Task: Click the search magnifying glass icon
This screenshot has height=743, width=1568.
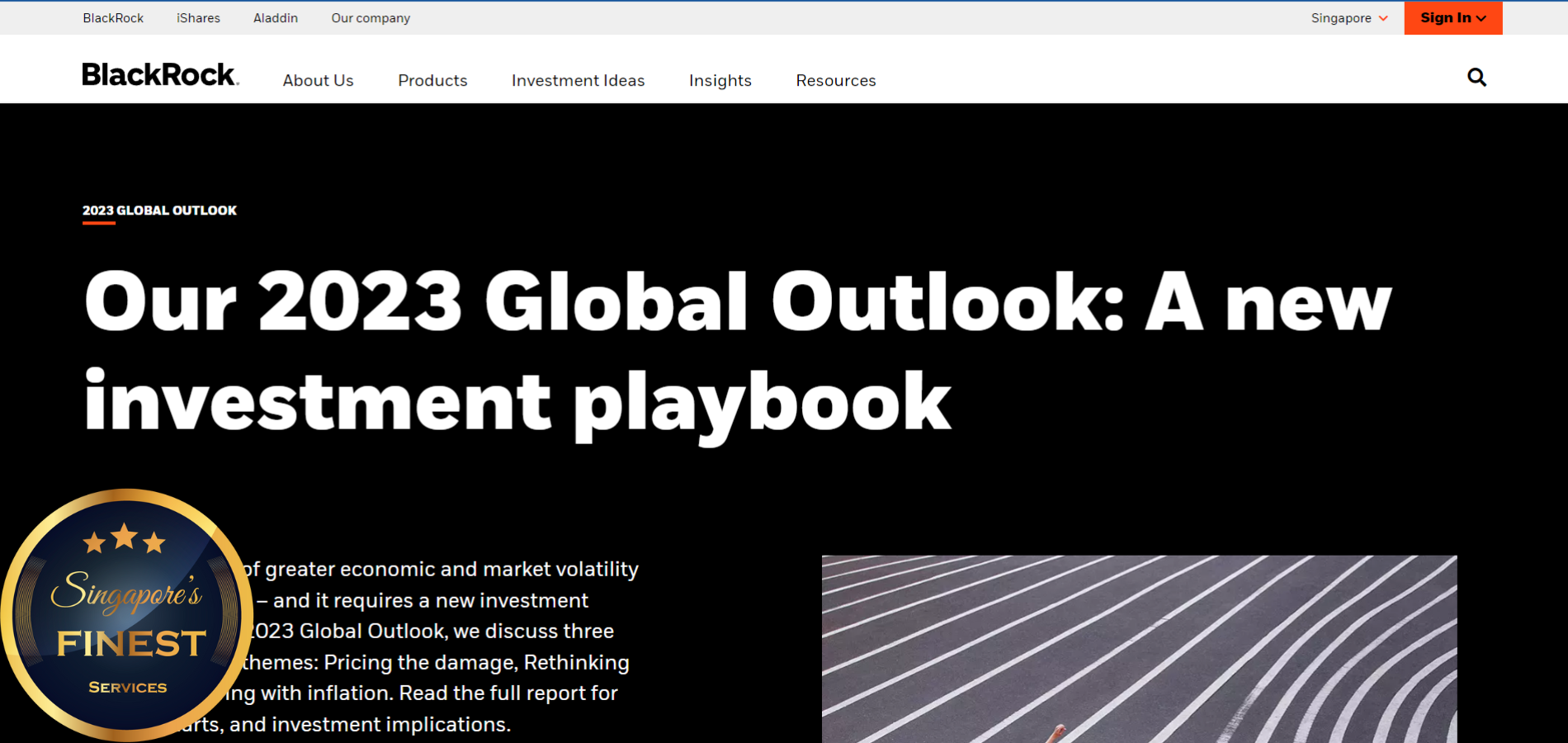Action: [x=1476, y=78]
